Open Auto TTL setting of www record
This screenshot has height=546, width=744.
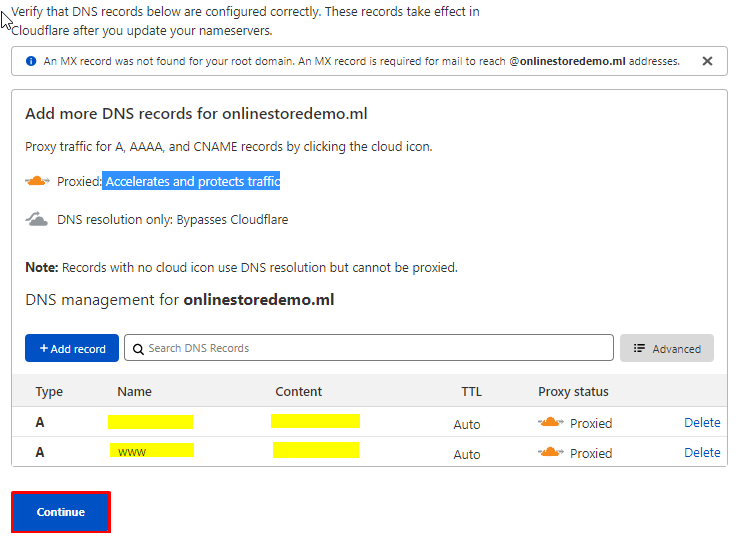pos(466,454)
